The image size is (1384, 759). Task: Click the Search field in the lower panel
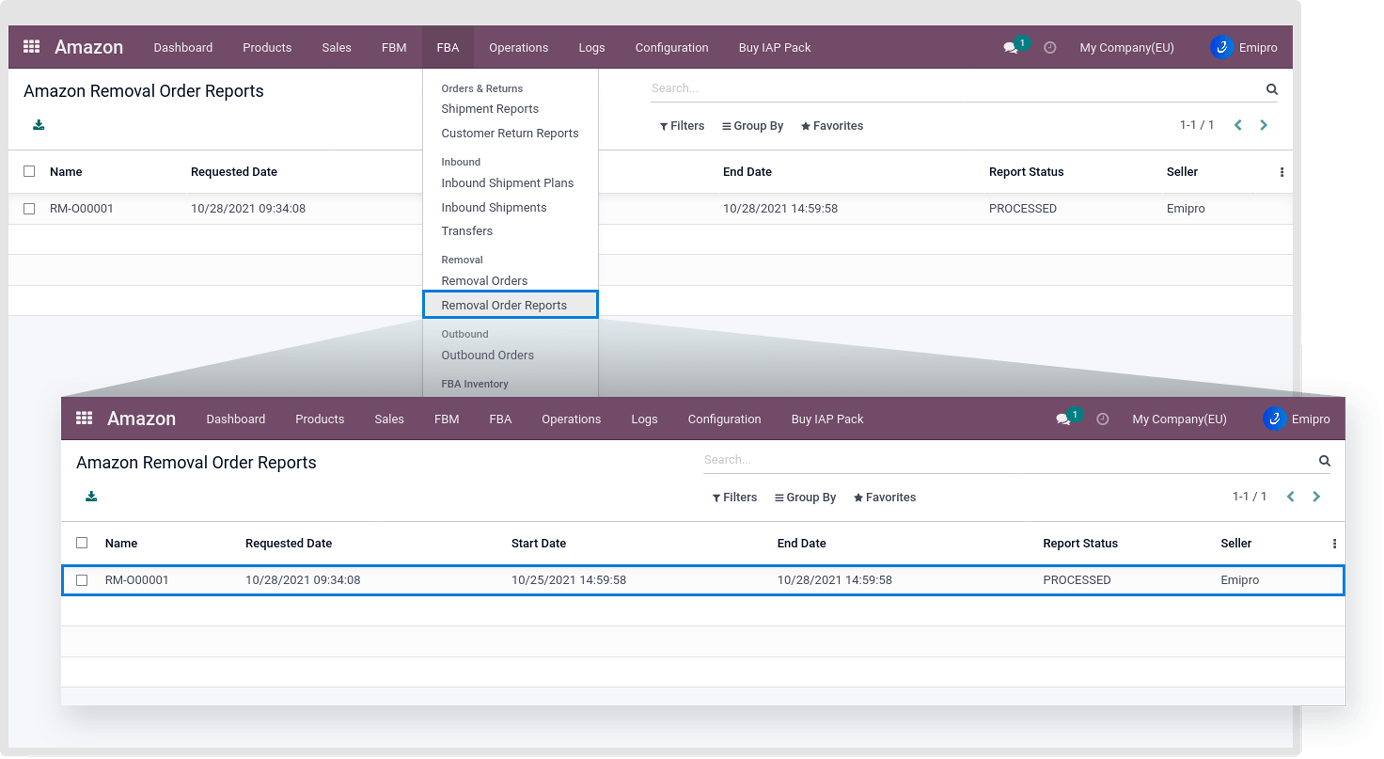[x=1005, y=460]
